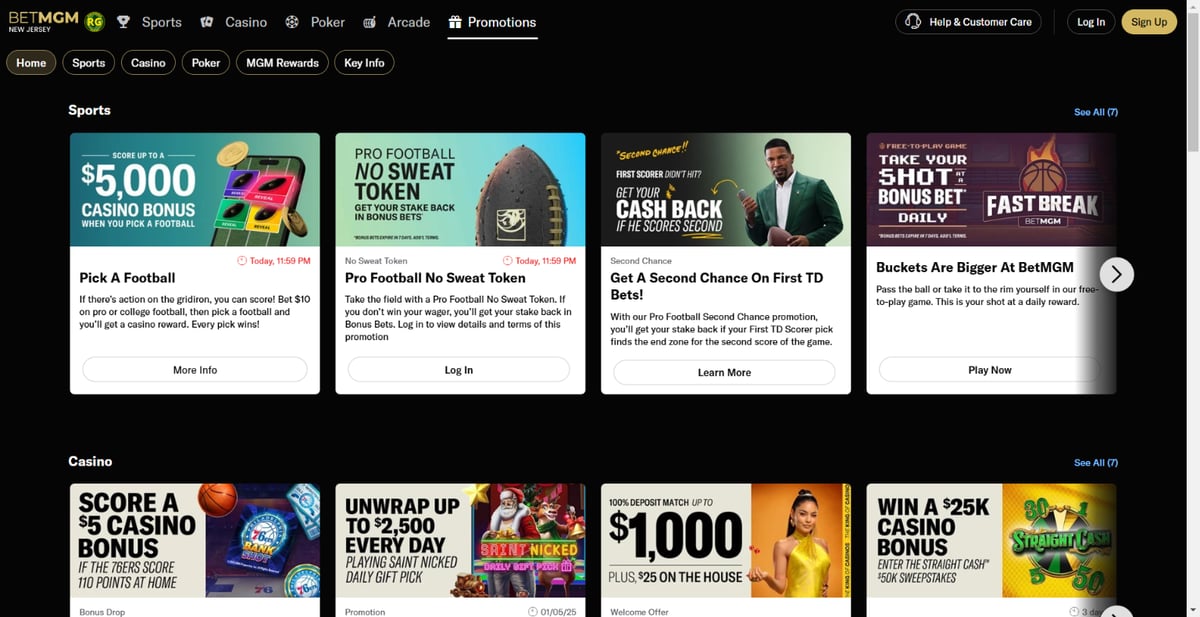Click the BetMGM New Jersey logo
This screenshot has height=617, width=1200.
point(42,21)
